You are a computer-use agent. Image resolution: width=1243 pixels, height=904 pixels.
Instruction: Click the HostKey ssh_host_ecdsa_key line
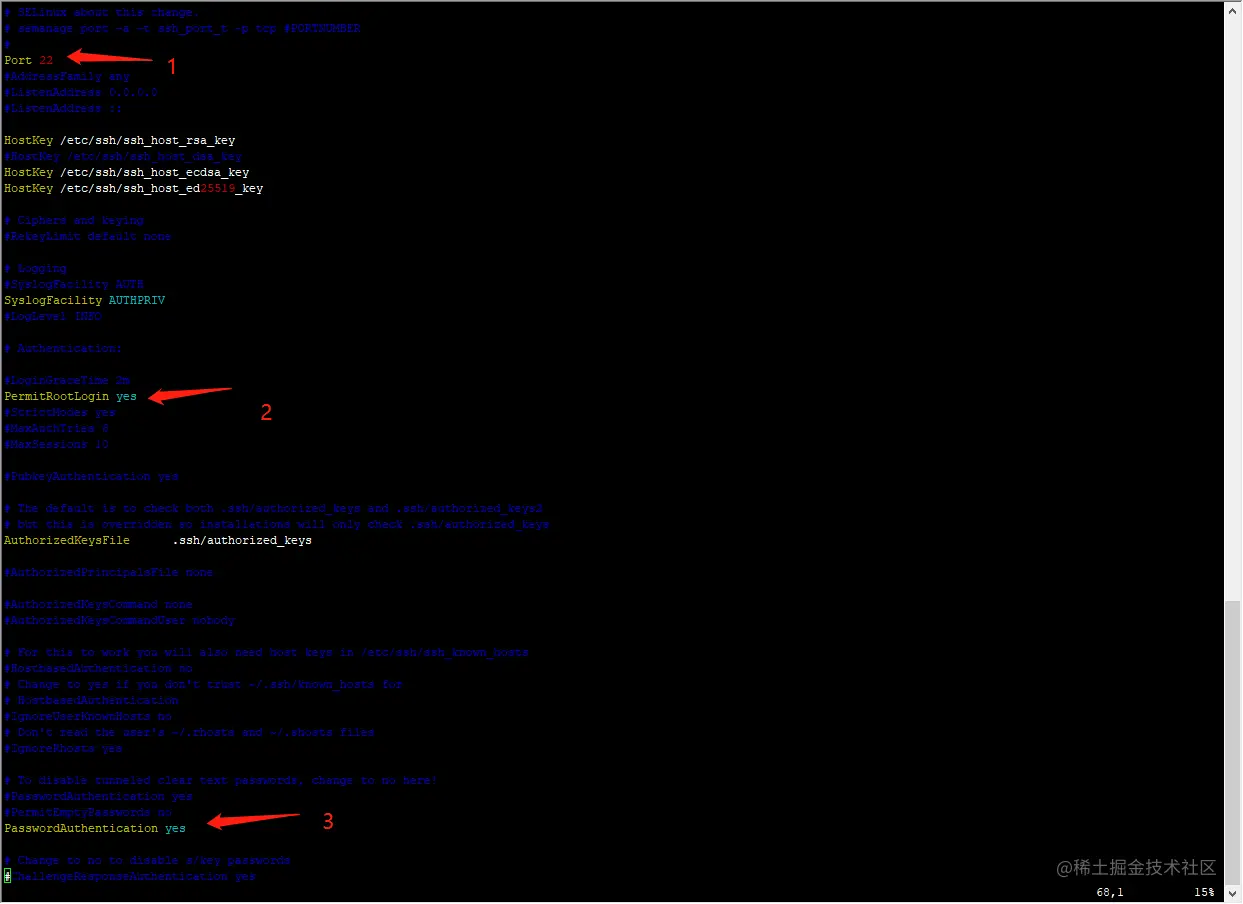click(x=126, y=173)
